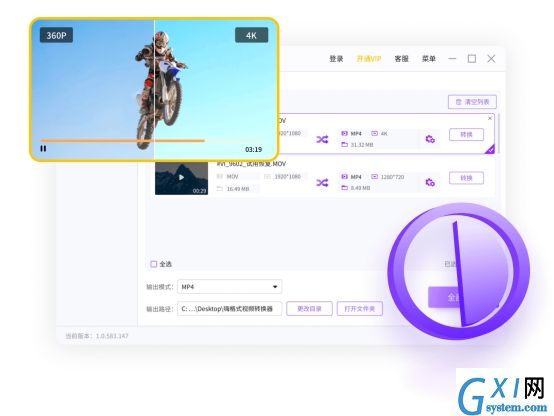Screen dimensions: 554x416
Task: Remove the first file with its X icon
Action: 490,118
